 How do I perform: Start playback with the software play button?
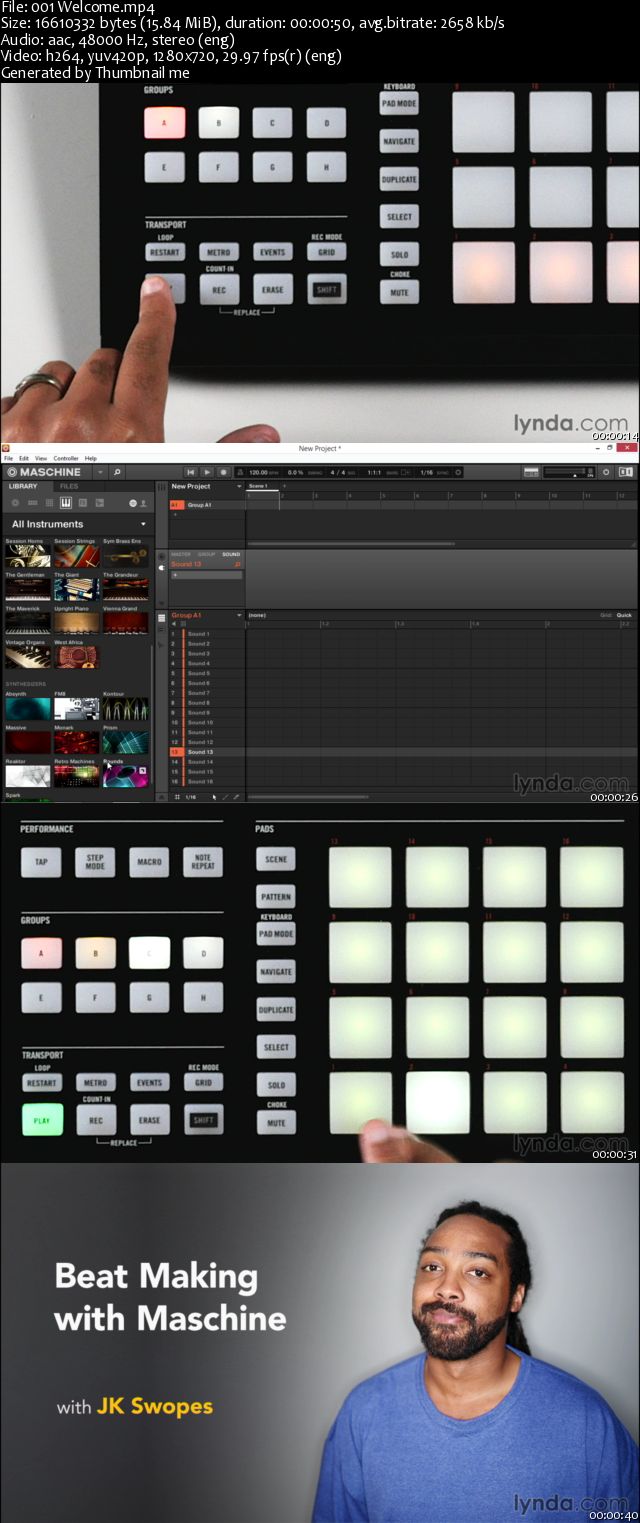(x=207, y=472)
